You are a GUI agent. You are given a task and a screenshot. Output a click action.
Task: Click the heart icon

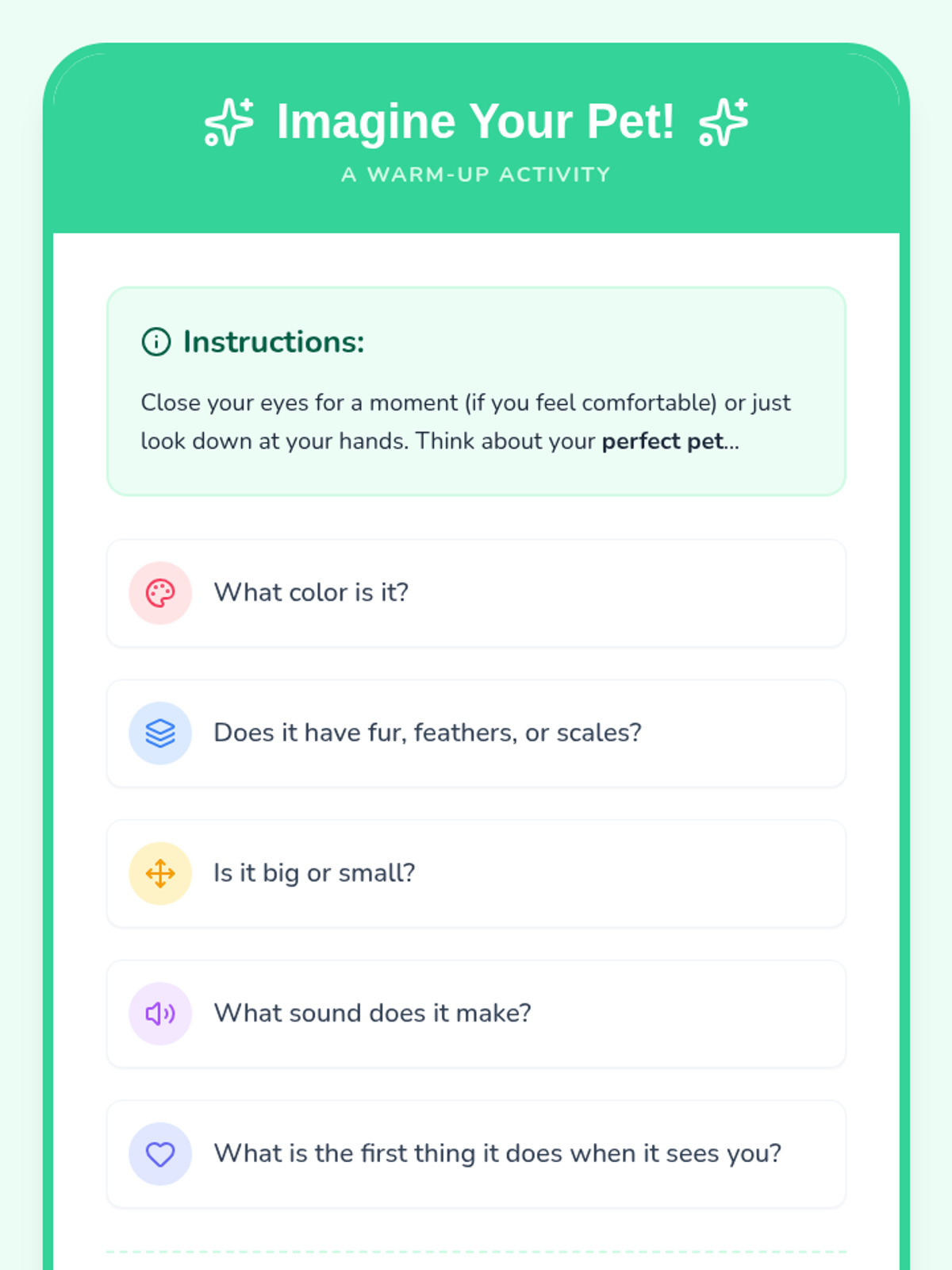click(x=160, y=1154)
